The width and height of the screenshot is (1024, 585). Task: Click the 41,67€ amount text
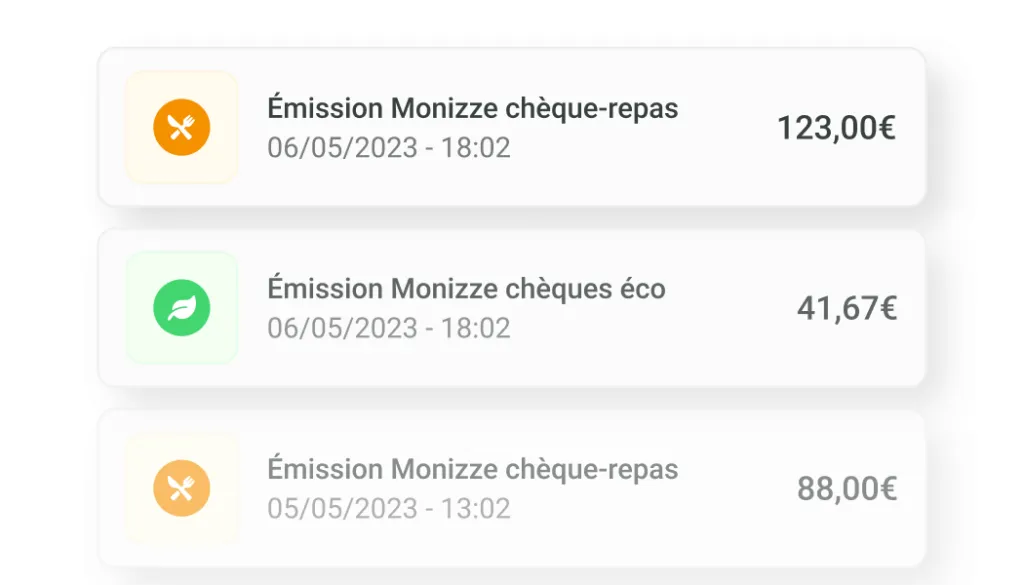click(x=847, y=307)
